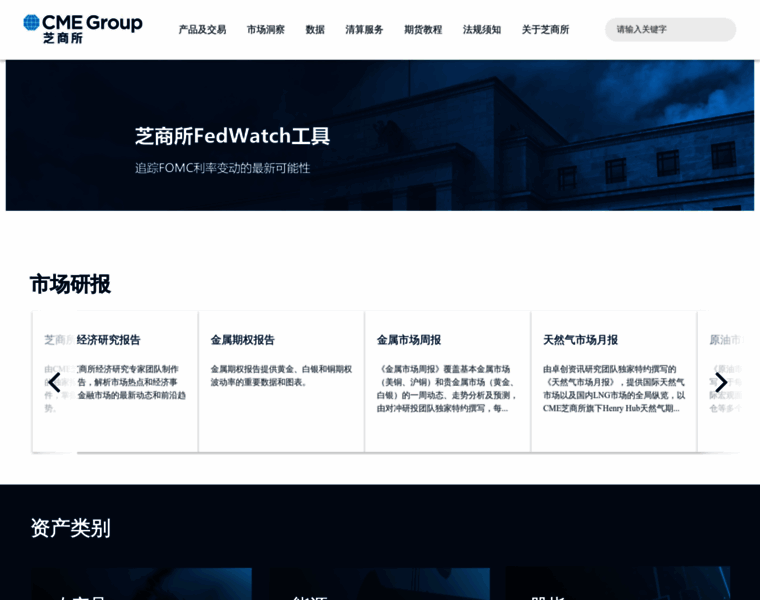Open the partially visible 原油 report card

click(x=719, y=381)
